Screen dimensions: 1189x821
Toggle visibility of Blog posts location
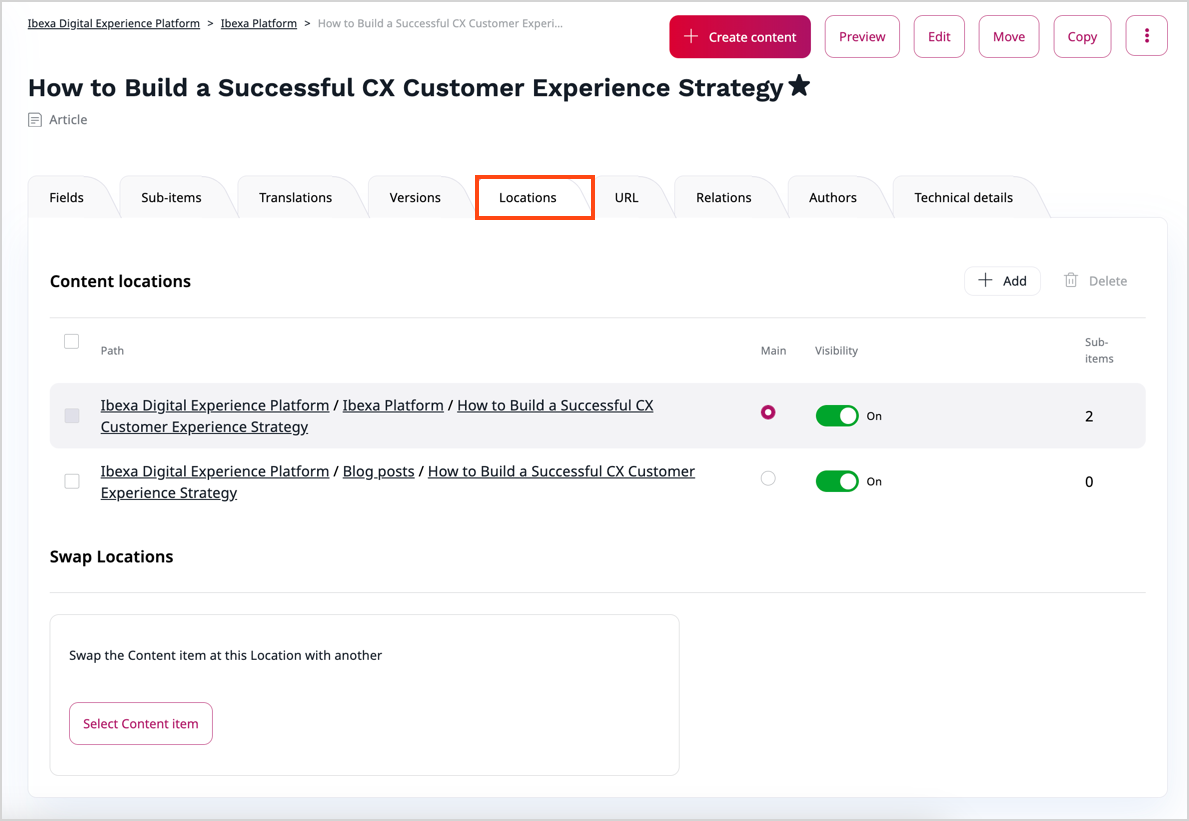(837, 481)
